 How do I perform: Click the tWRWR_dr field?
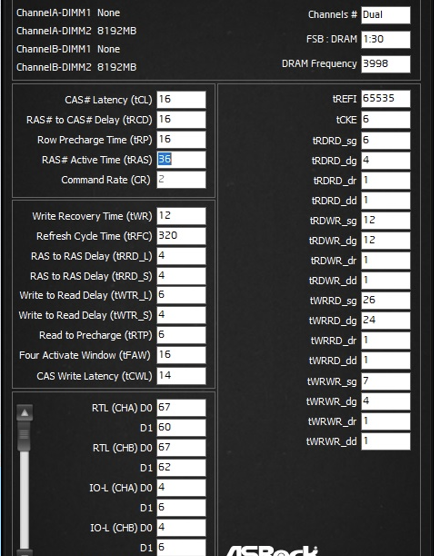(x=386, y=421)
